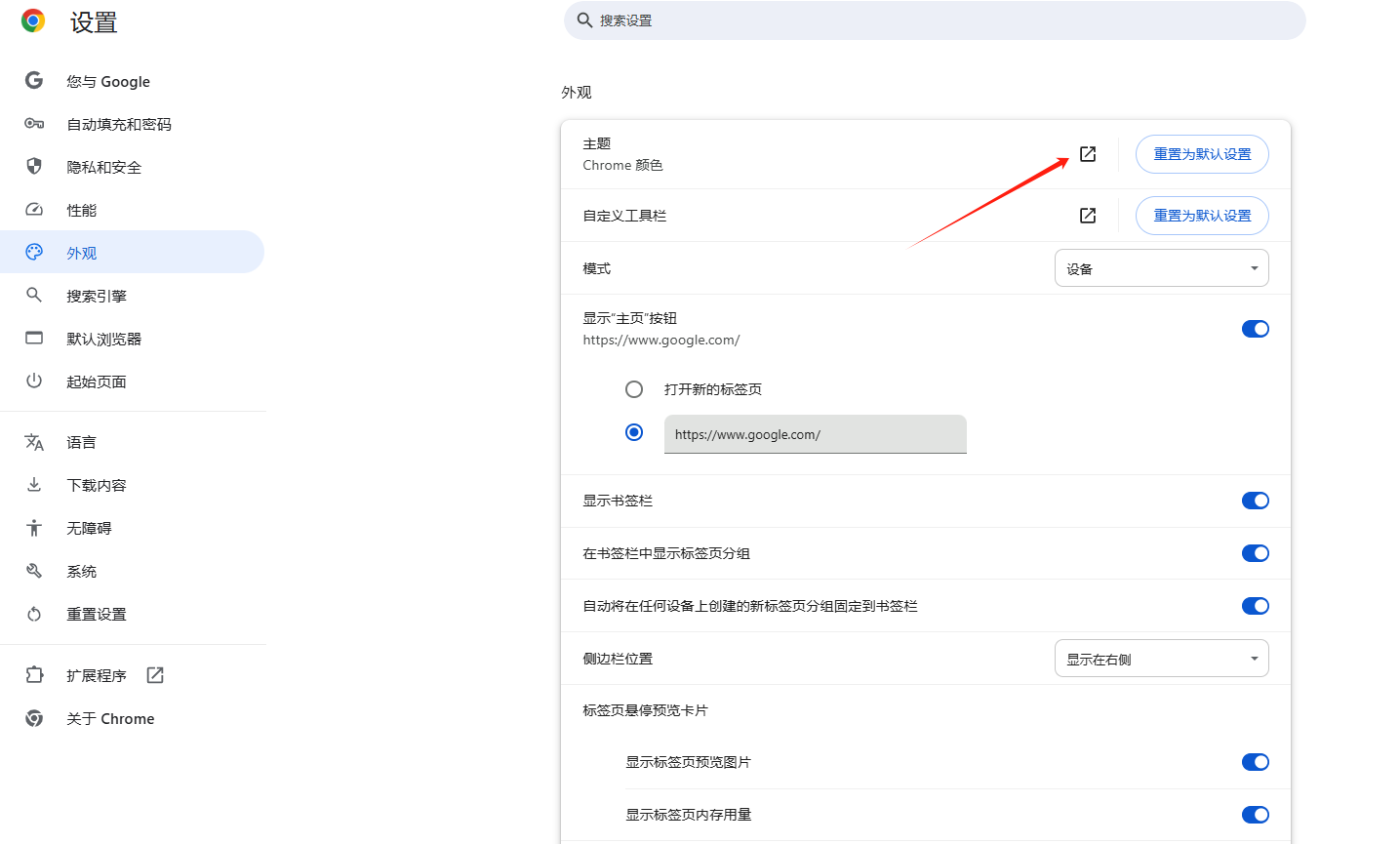Open the 模式 dropdown showing 设备
Image resolution: width=1400 pixels, height=844 pixels.
coord(1162,268)
